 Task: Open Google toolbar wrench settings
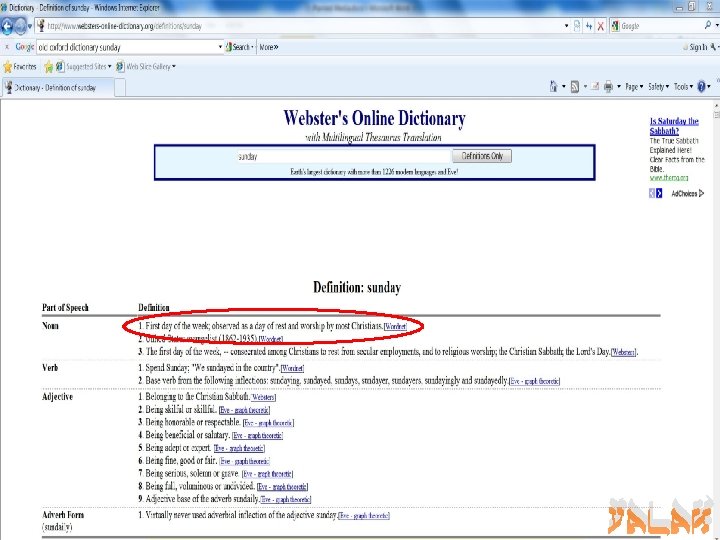tap(713, 47)
